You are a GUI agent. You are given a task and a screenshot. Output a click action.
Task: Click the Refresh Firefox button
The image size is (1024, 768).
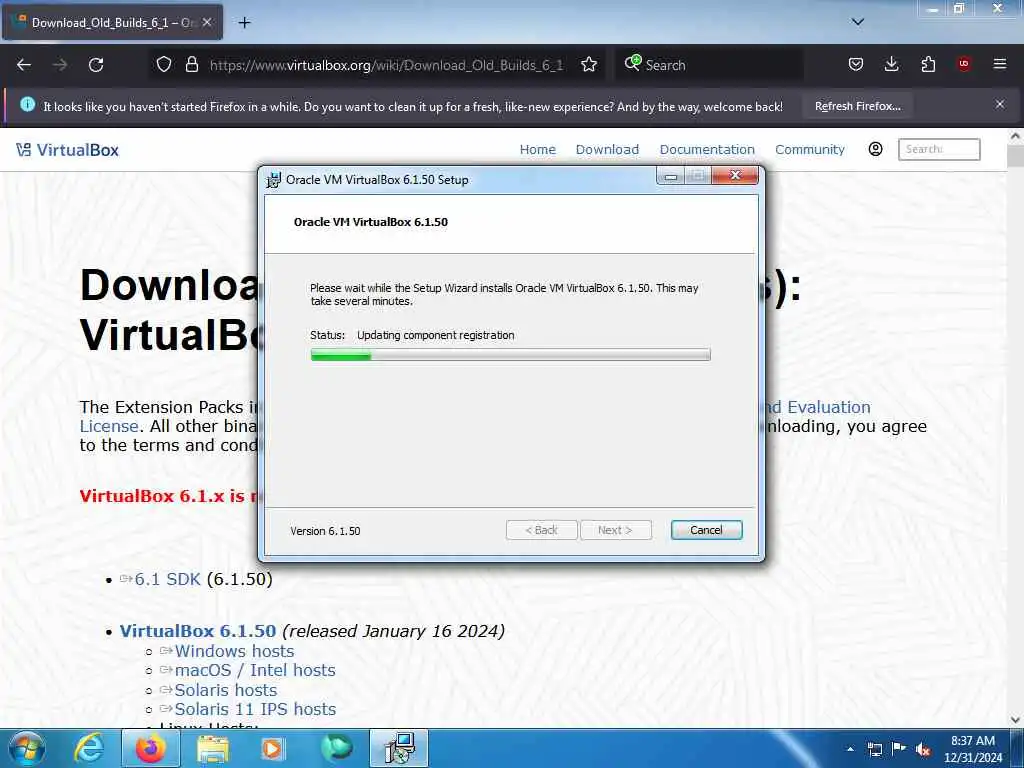857,106
